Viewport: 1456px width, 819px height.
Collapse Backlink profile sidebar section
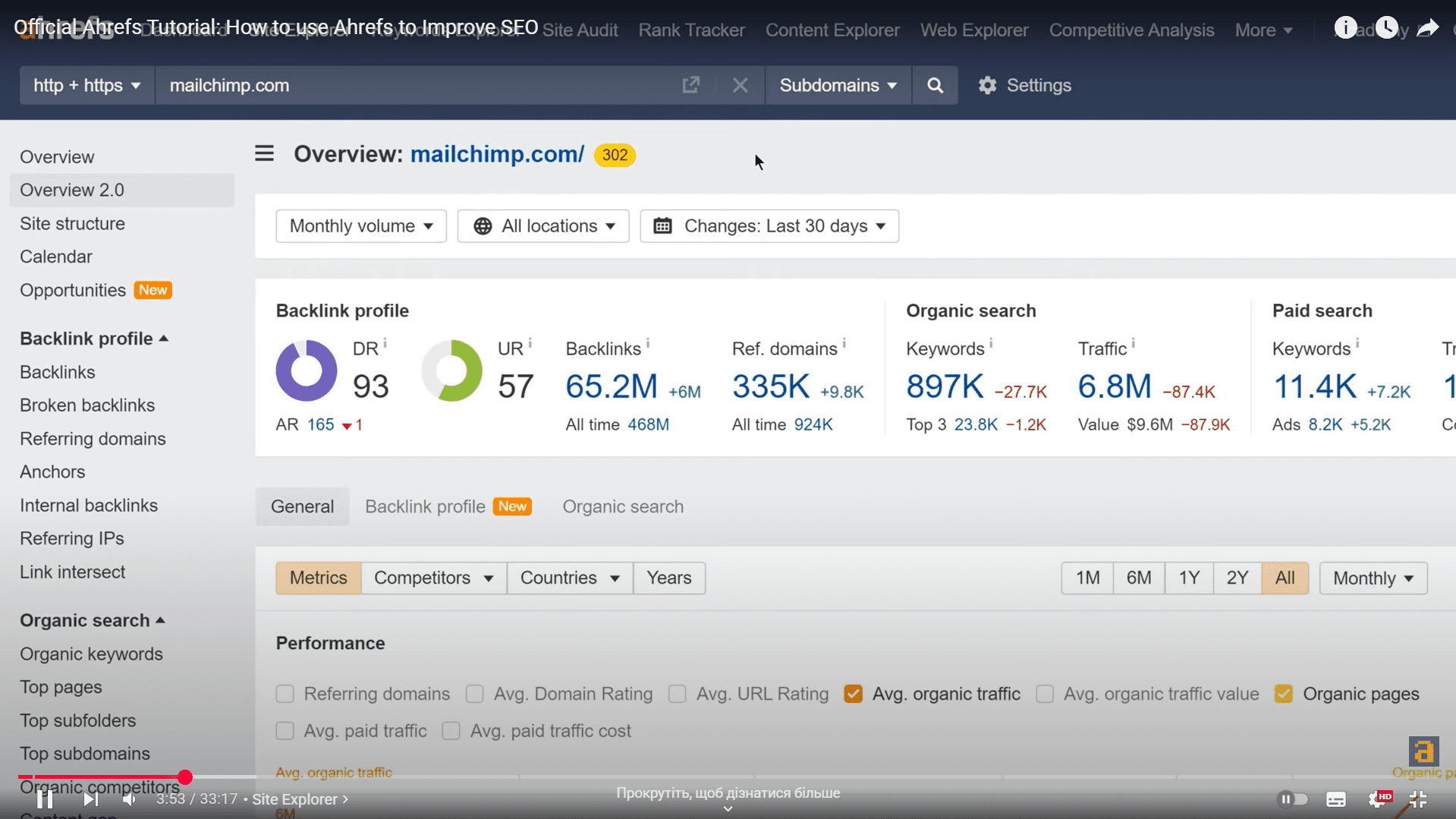[94, 339]
